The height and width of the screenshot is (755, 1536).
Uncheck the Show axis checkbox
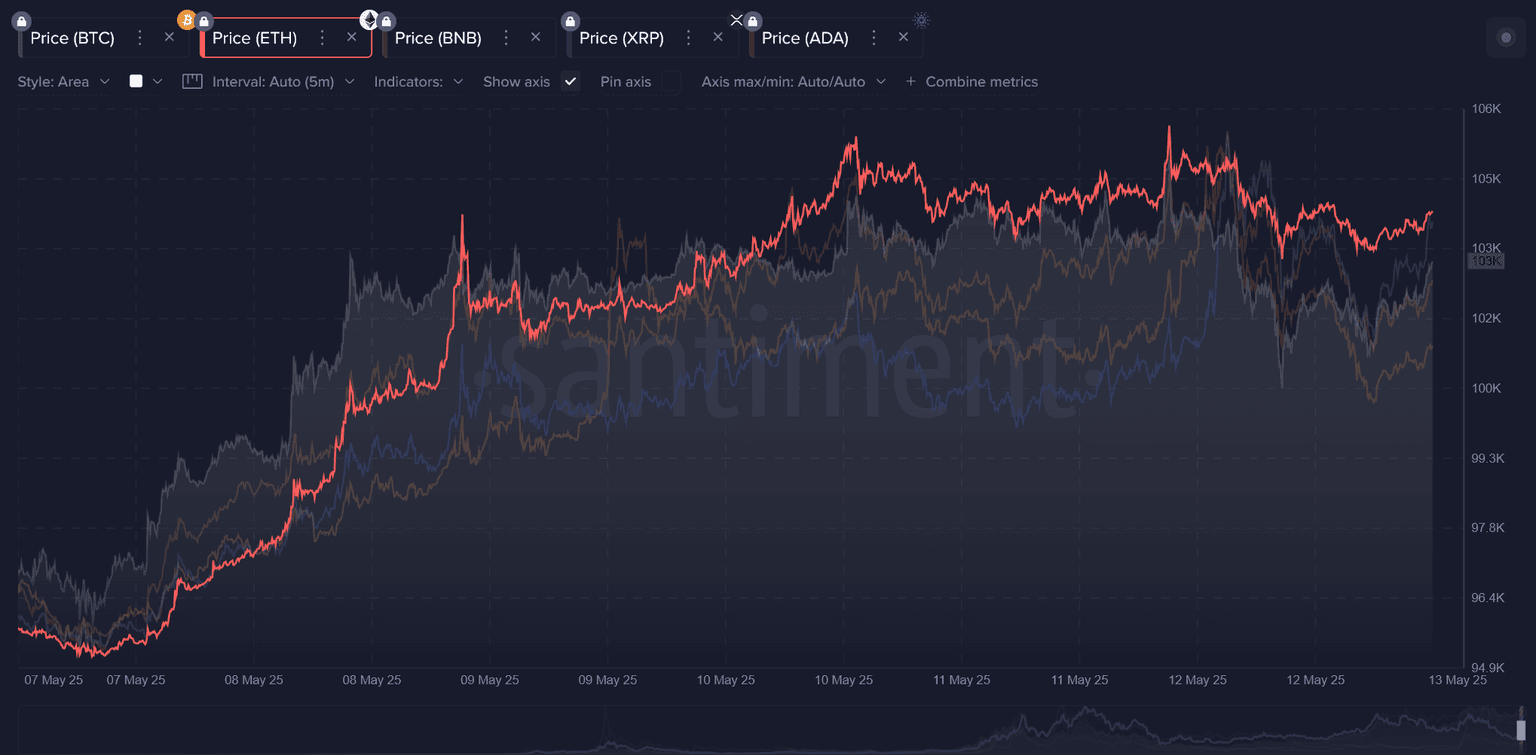point(571,82)
